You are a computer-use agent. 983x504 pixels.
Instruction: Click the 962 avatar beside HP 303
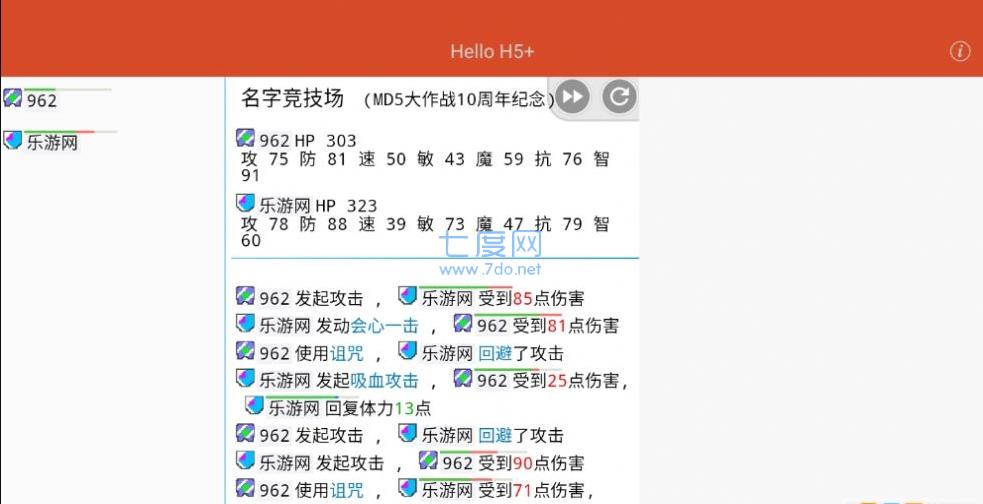[x=246, y=139]
